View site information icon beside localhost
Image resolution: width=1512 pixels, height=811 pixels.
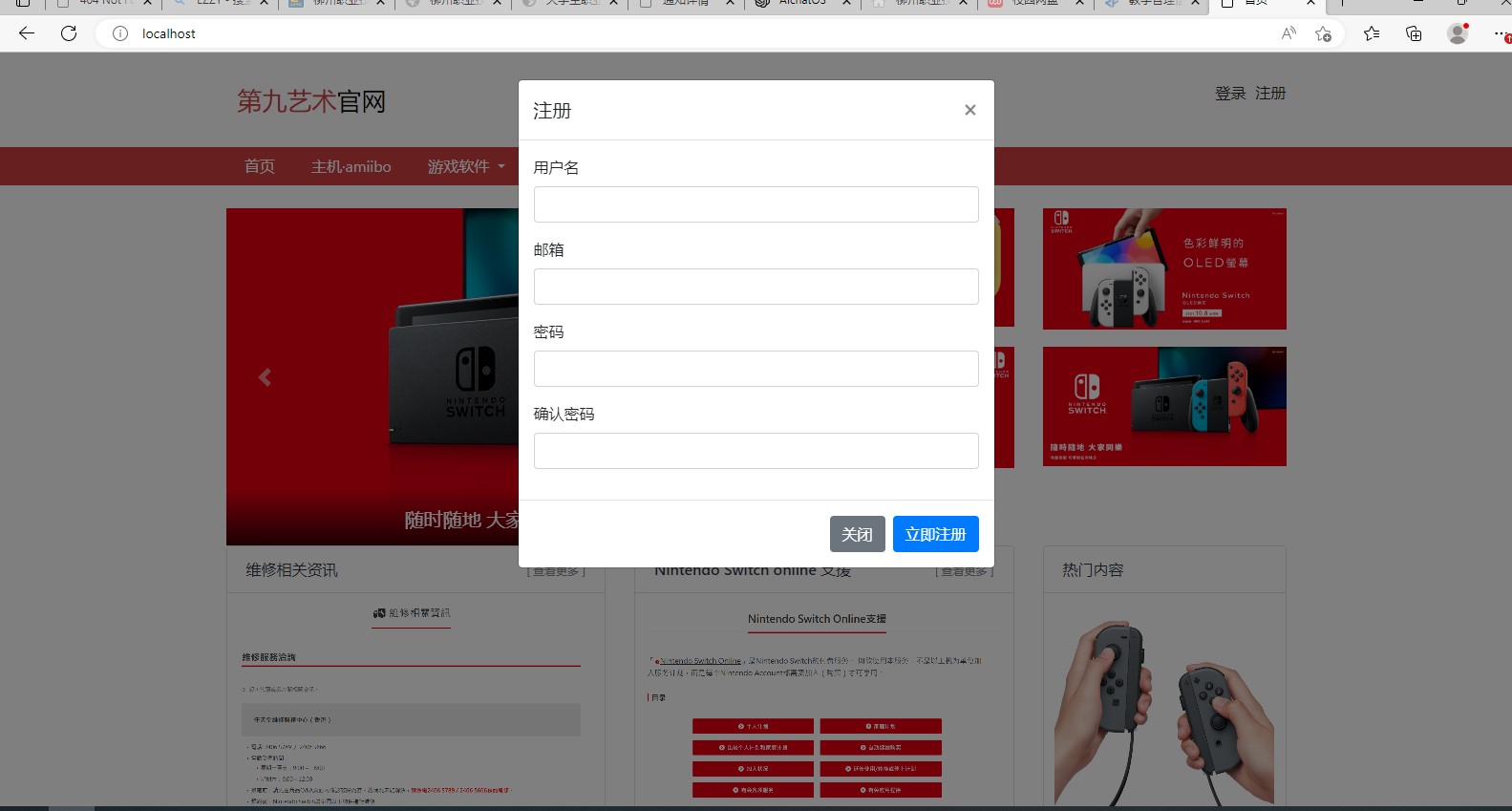120,33
